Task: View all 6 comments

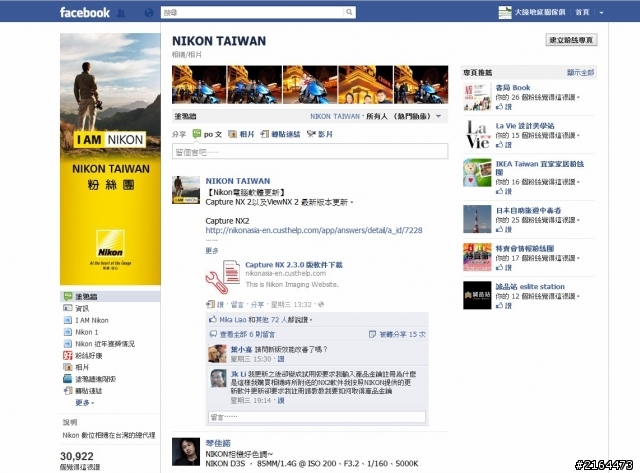Action: [x=247, y=334]
